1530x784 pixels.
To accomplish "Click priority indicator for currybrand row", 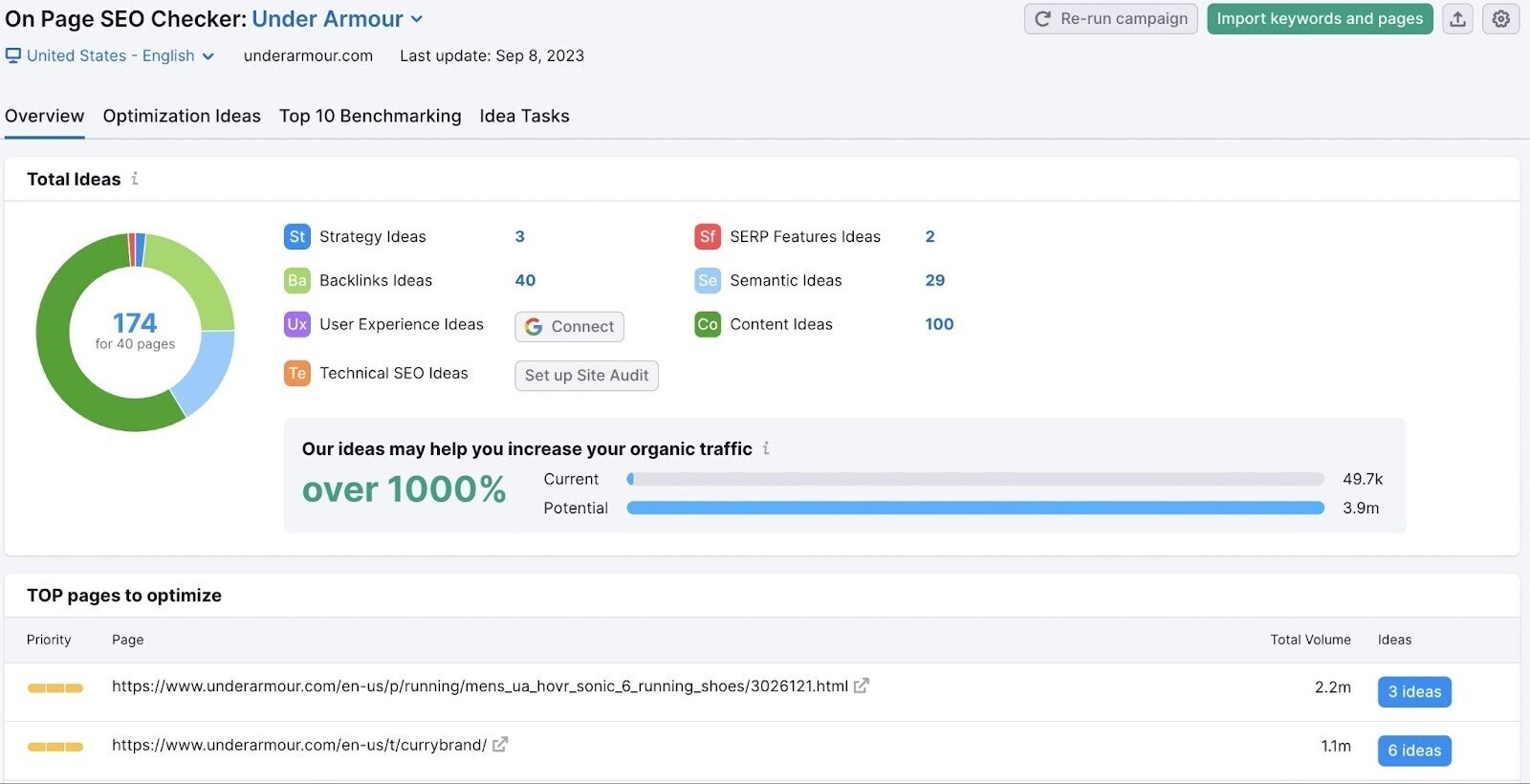I will [x=55, y=747].
